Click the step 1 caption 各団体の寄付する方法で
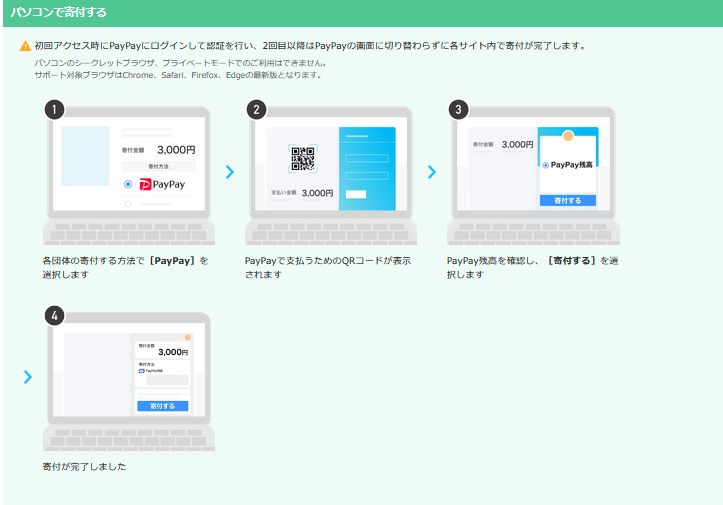The height and width of the screenshot is (505, 723). pos(125,267)
